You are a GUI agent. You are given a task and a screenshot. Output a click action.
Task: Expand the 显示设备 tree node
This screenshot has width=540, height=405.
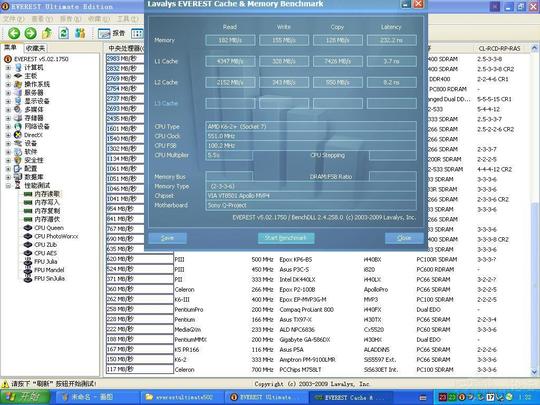[8, 101]
